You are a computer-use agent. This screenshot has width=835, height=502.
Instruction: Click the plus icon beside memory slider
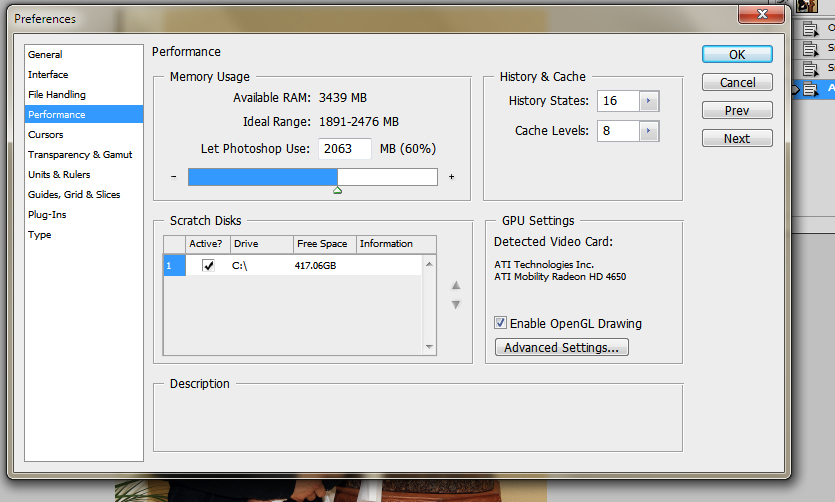coord(451,177)
